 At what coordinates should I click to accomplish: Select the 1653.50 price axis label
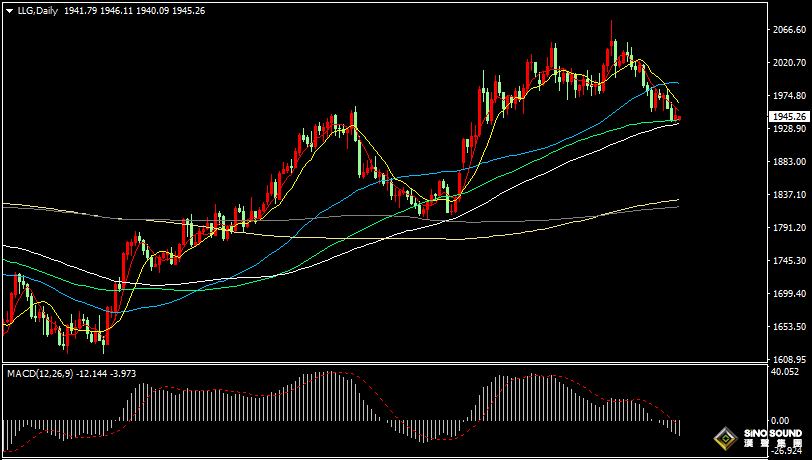tap(789, 327)
